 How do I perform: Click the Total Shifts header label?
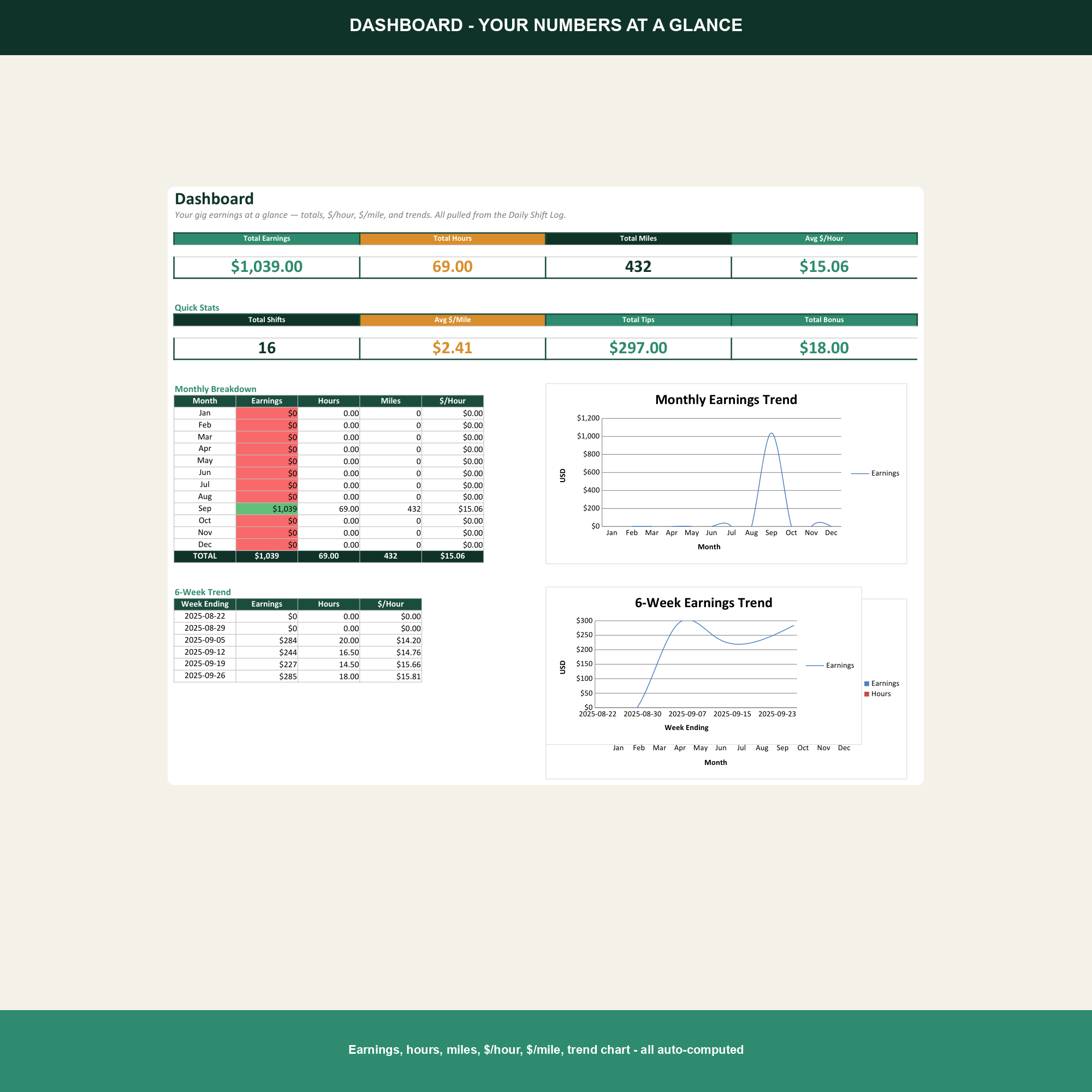[266, 320]
